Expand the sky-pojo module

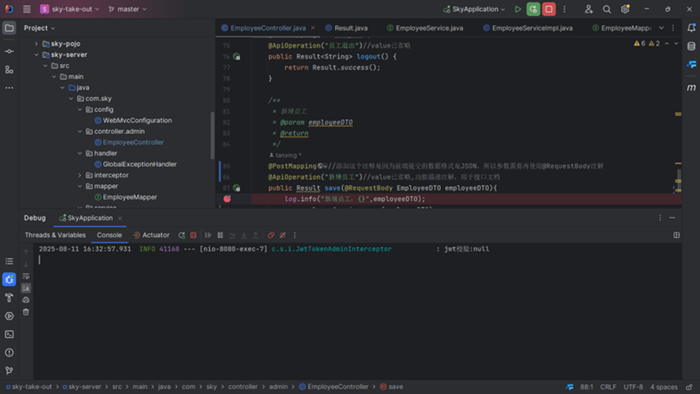tap(36, 44)
